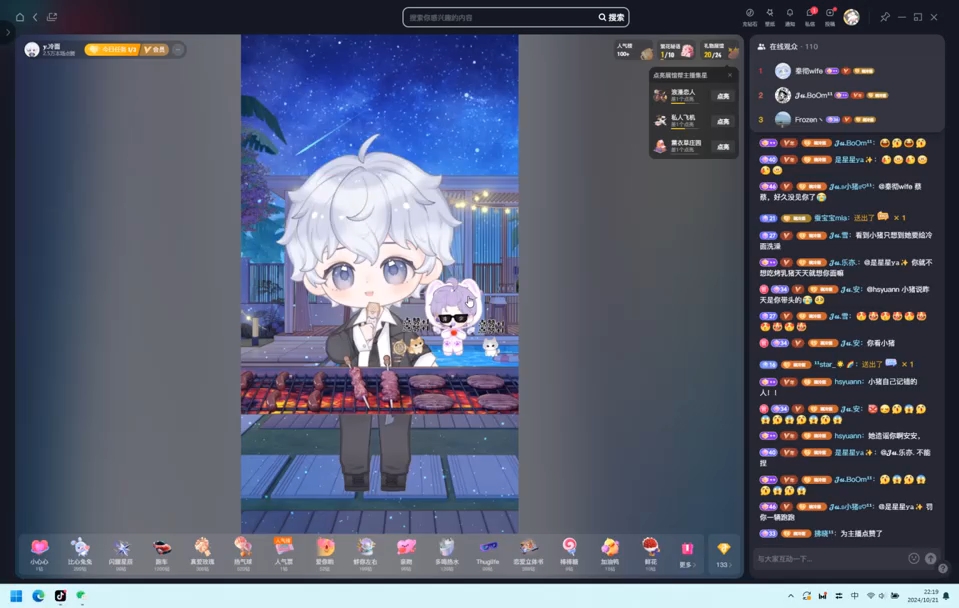This screenshot has width=959, height=608.
Task: Go back with the left arrow icon
Action: coord(35,17)
